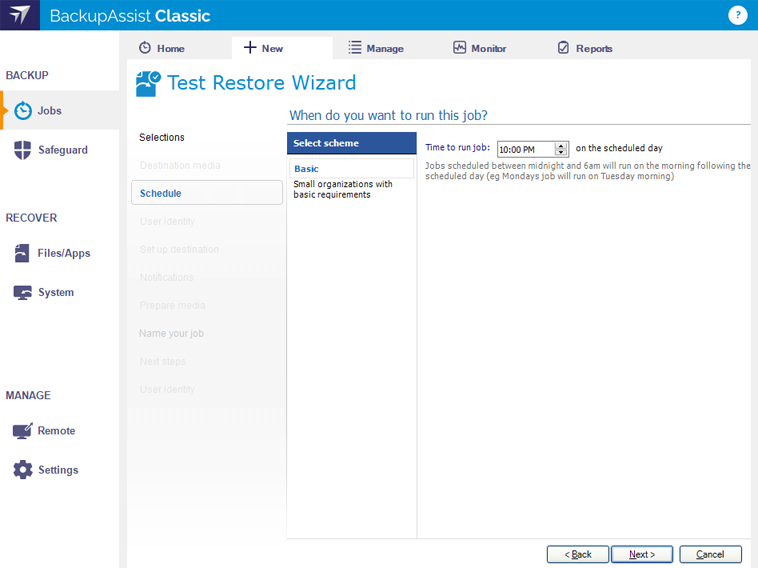Viewport: 758px width, 568px height.
Task: Click the 'When do you want to run this job?' heading
Action: click(388, 115)
